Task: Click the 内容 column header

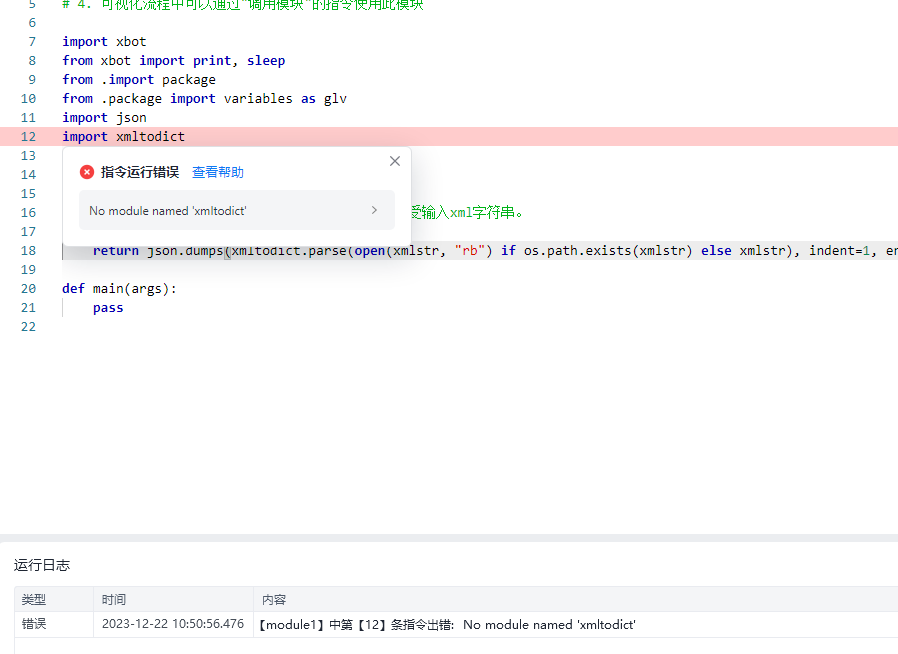Action: (x=274, y=600)
